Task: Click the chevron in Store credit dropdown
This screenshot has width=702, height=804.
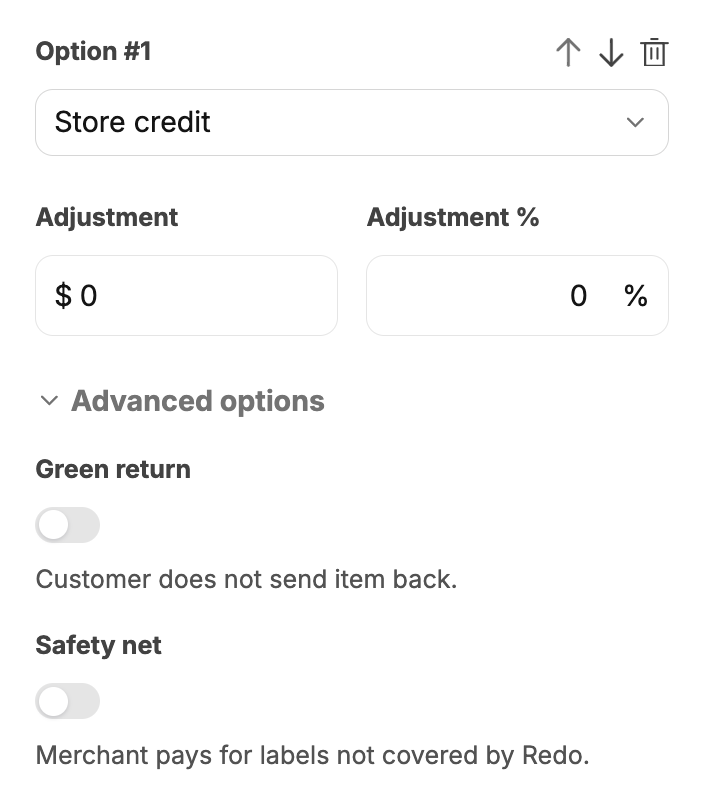Action: point(635,123)
